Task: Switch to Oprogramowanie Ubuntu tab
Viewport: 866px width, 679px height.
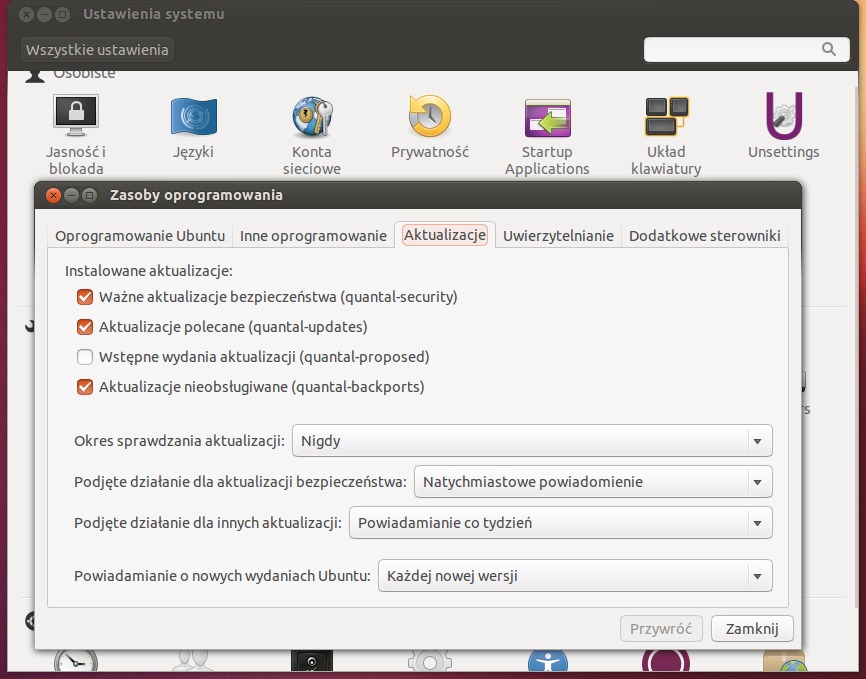Action: tap(140, 236)
